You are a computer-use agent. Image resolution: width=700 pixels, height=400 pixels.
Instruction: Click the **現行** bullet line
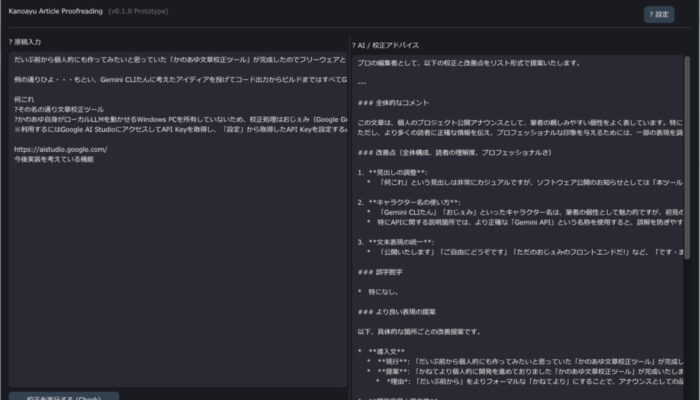(525, 362)
